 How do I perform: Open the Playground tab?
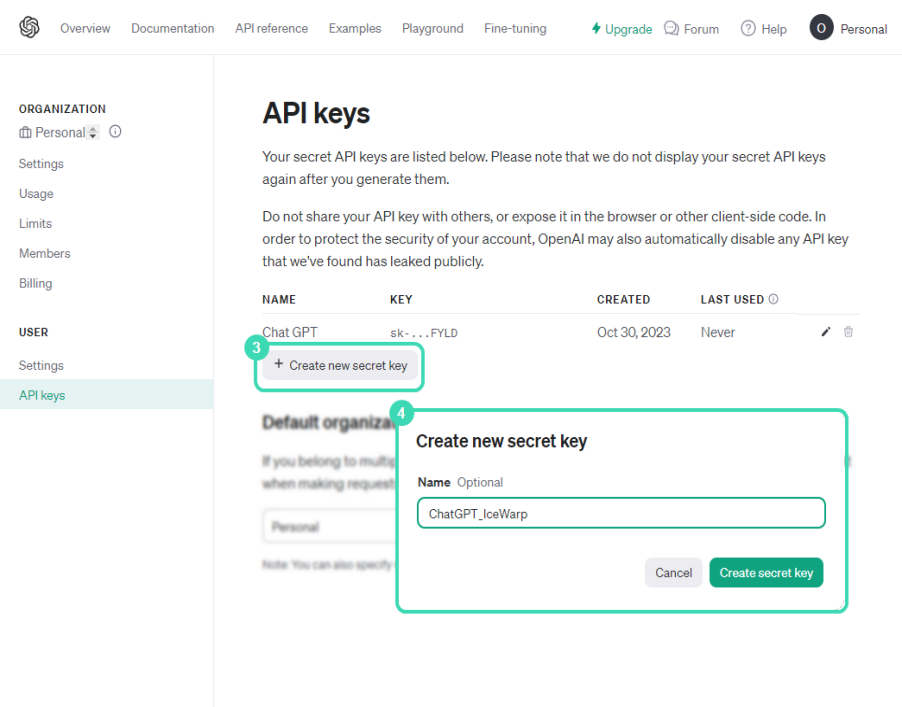click(432, 29)
